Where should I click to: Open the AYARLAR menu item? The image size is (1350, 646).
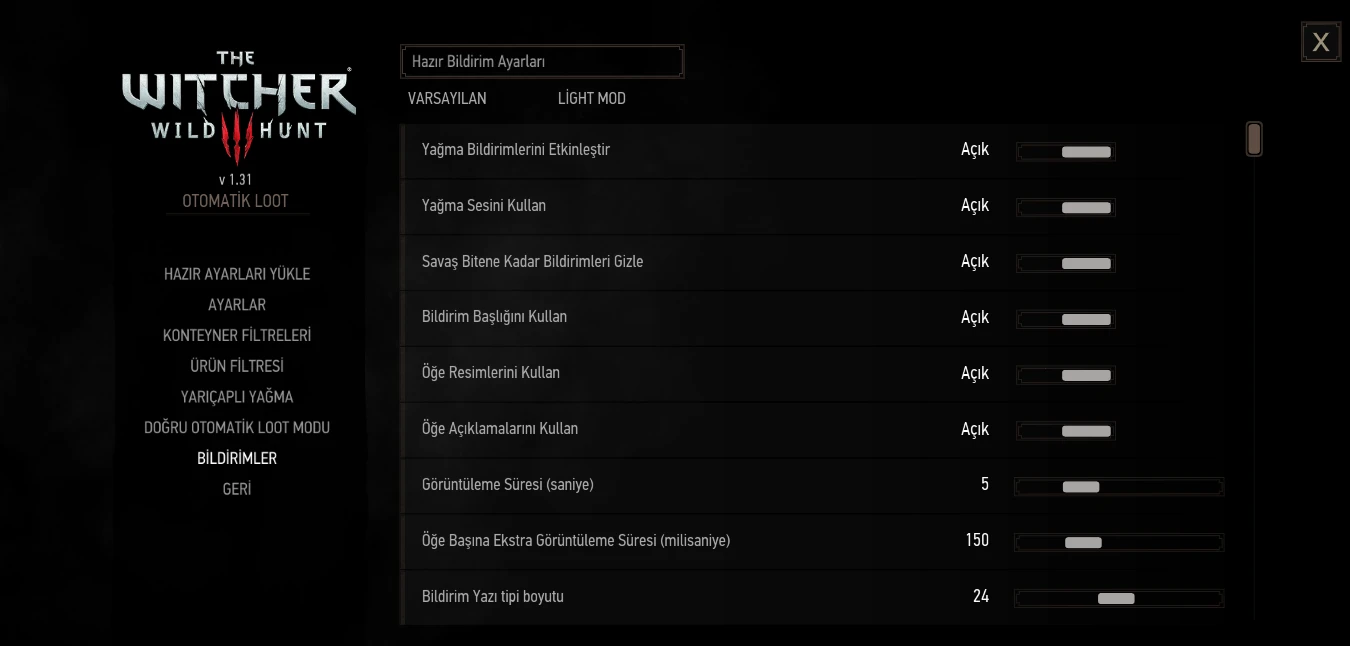coord(237,305)
